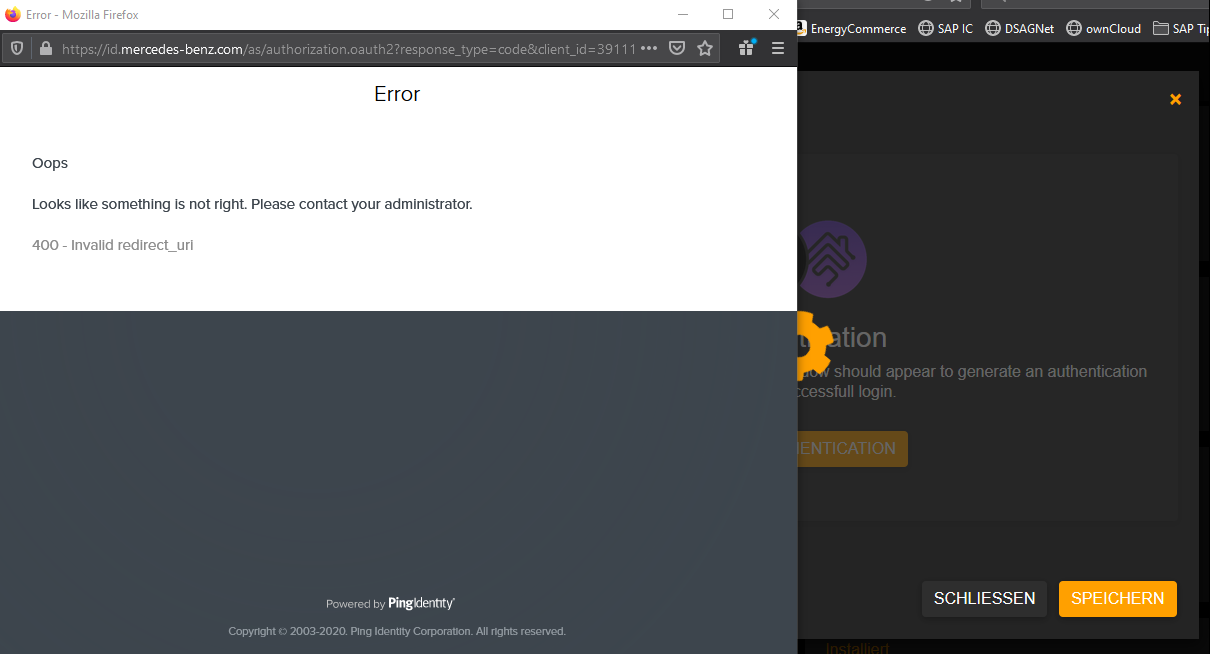
Task: Maximize the Firefox error window
Action: (x=728, y=14)
